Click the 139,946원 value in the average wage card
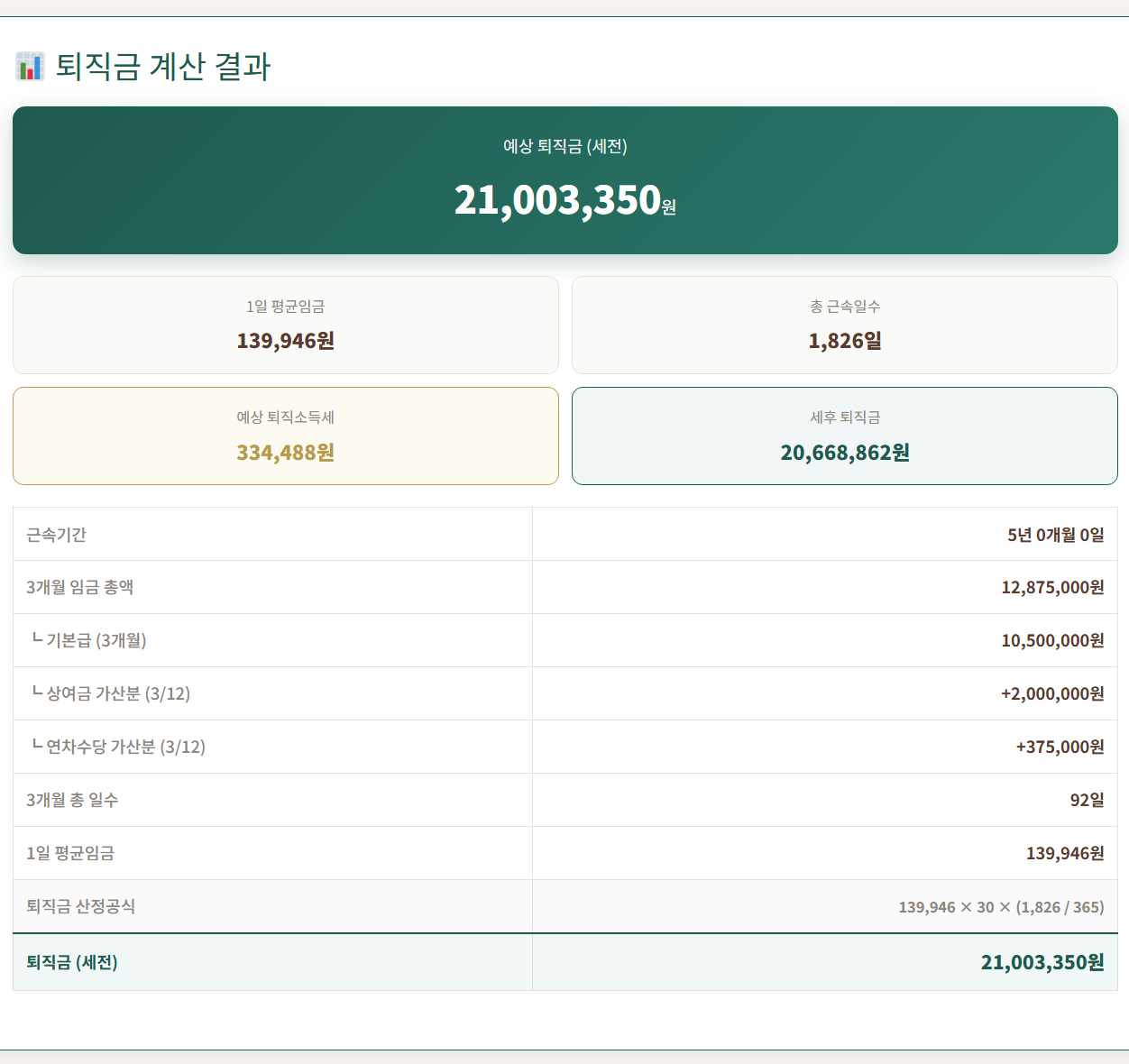This screenshot has height=1064, width=1129. [286, 341]
